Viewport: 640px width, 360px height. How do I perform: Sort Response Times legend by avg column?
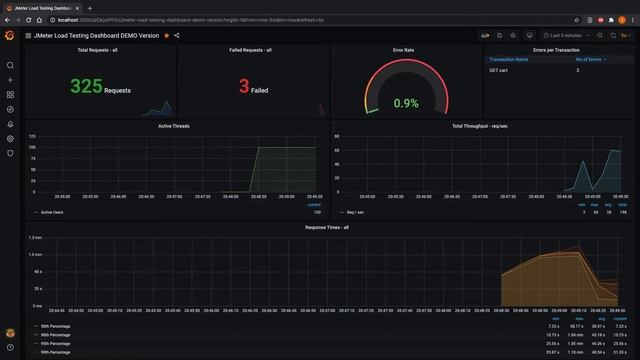point(602,319)
